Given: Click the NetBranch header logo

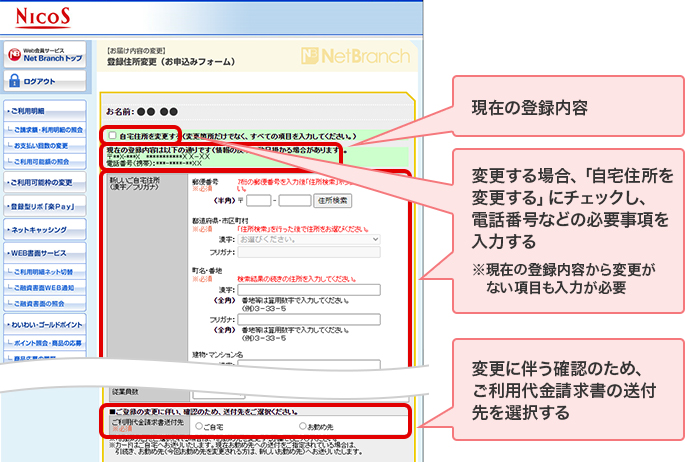Looking at the screenshot, I should (356, 56).
